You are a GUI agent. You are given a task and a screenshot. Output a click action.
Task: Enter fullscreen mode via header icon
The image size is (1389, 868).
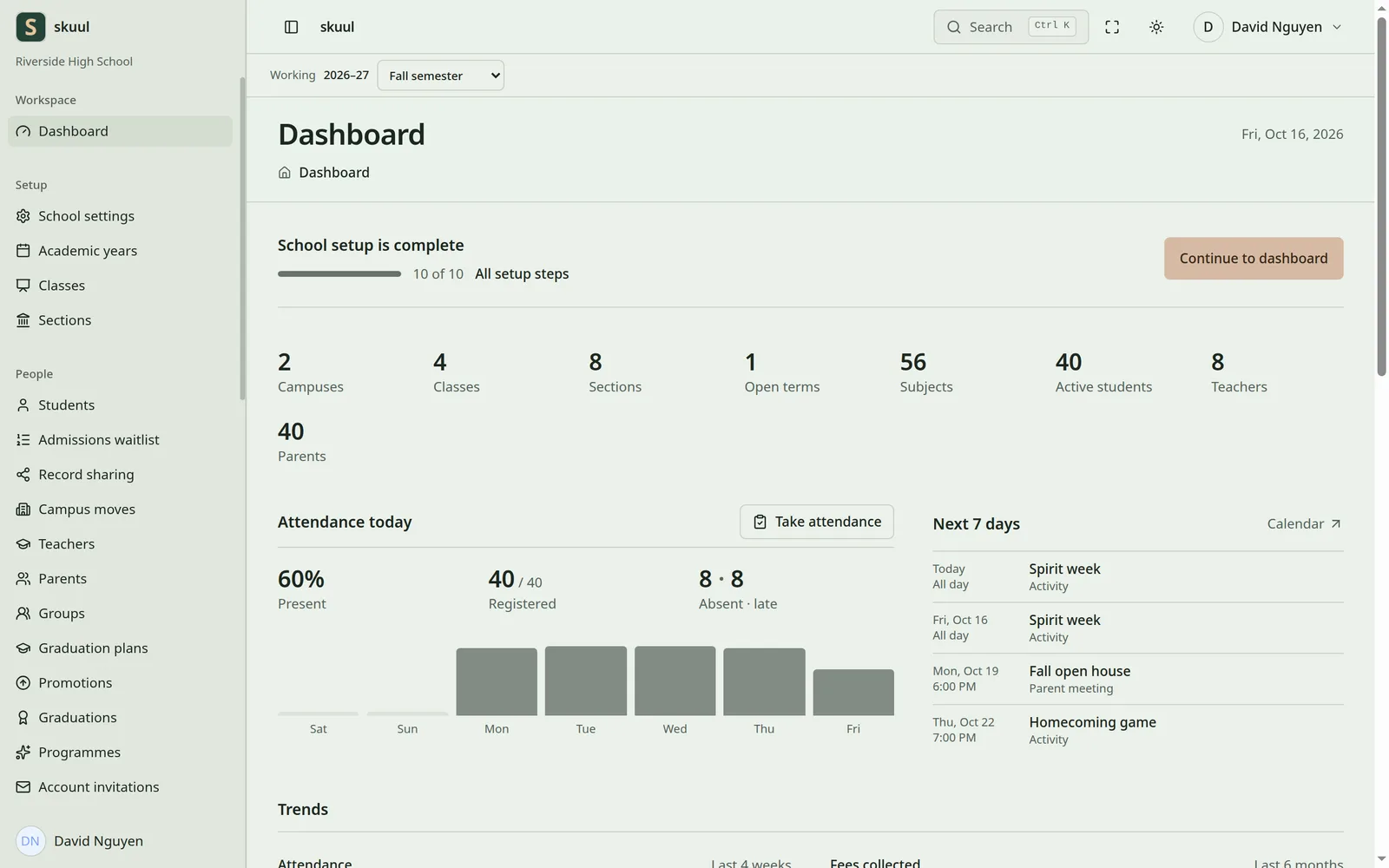[1112, 27]
